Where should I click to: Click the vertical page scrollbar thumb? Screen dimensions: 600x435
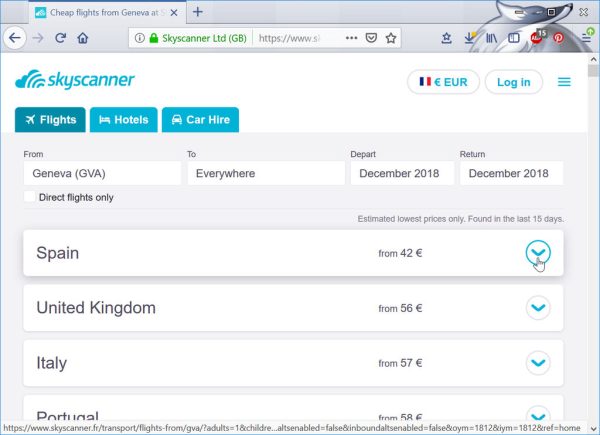pyautogui.click(x=593, y=71)
